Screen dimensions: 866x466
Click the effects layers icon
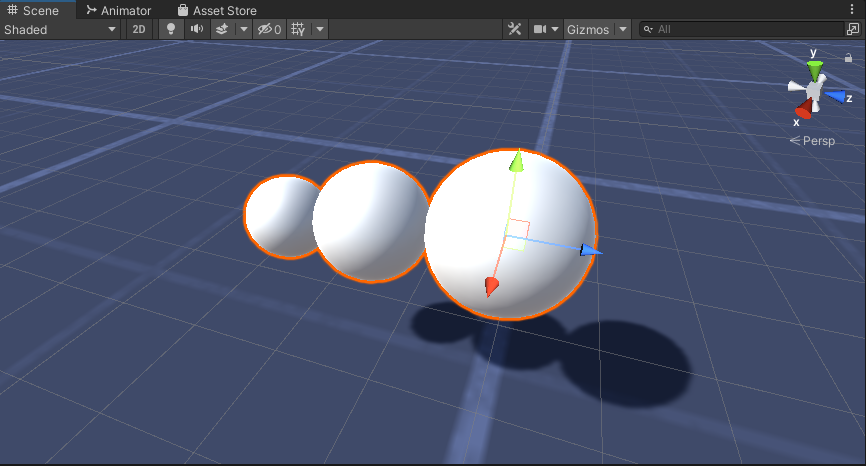[222, 29]
